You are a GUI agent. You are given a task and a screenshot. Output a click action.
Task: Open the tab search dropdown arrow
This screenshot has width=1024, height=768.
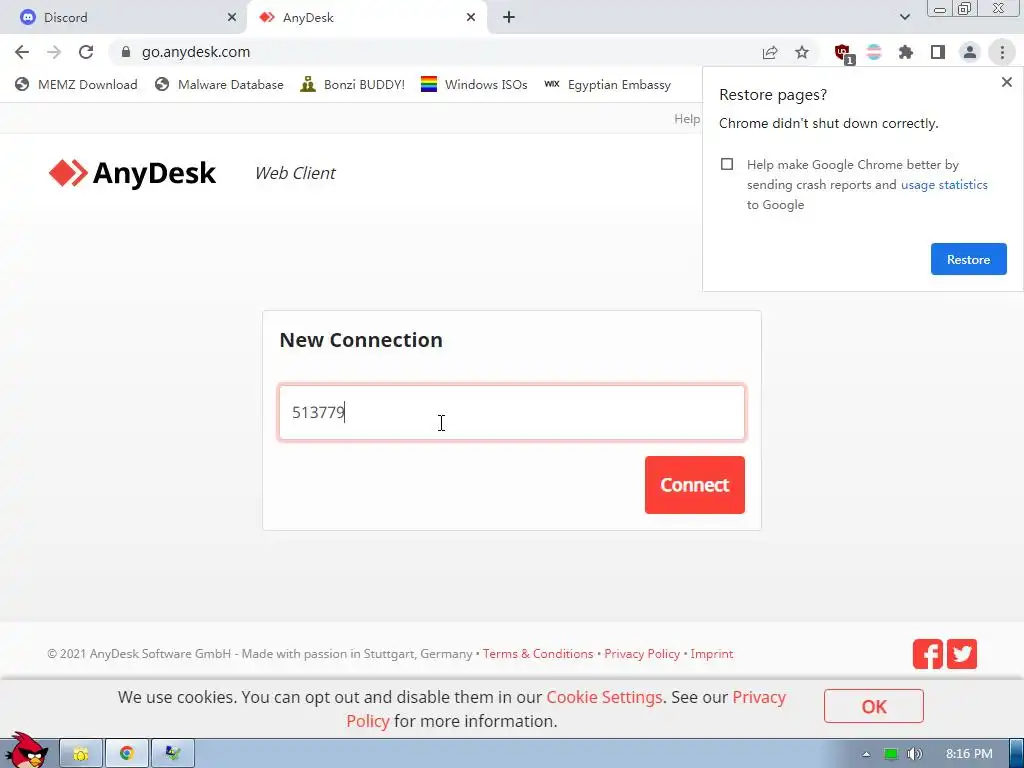[x=904, y=17]
